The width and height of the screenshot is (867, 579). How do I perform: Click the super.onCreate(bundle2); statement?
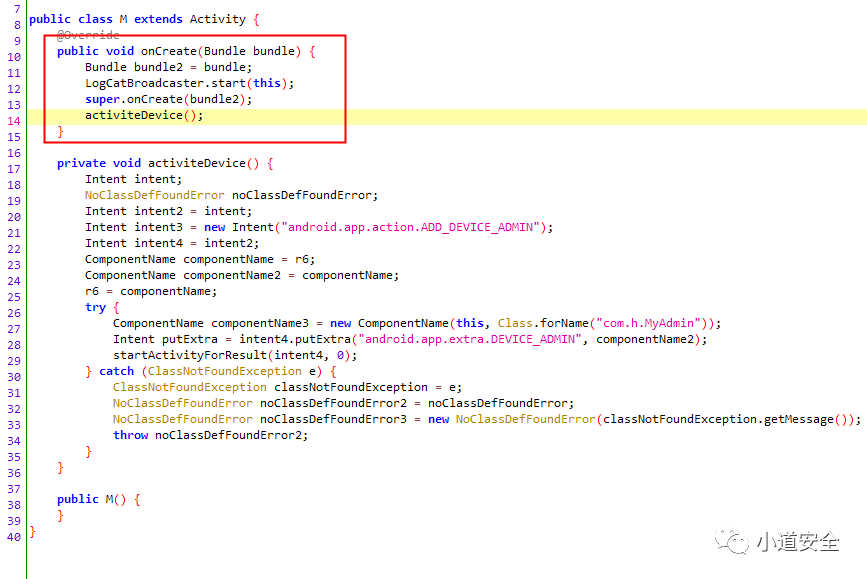tap(169, 99)
